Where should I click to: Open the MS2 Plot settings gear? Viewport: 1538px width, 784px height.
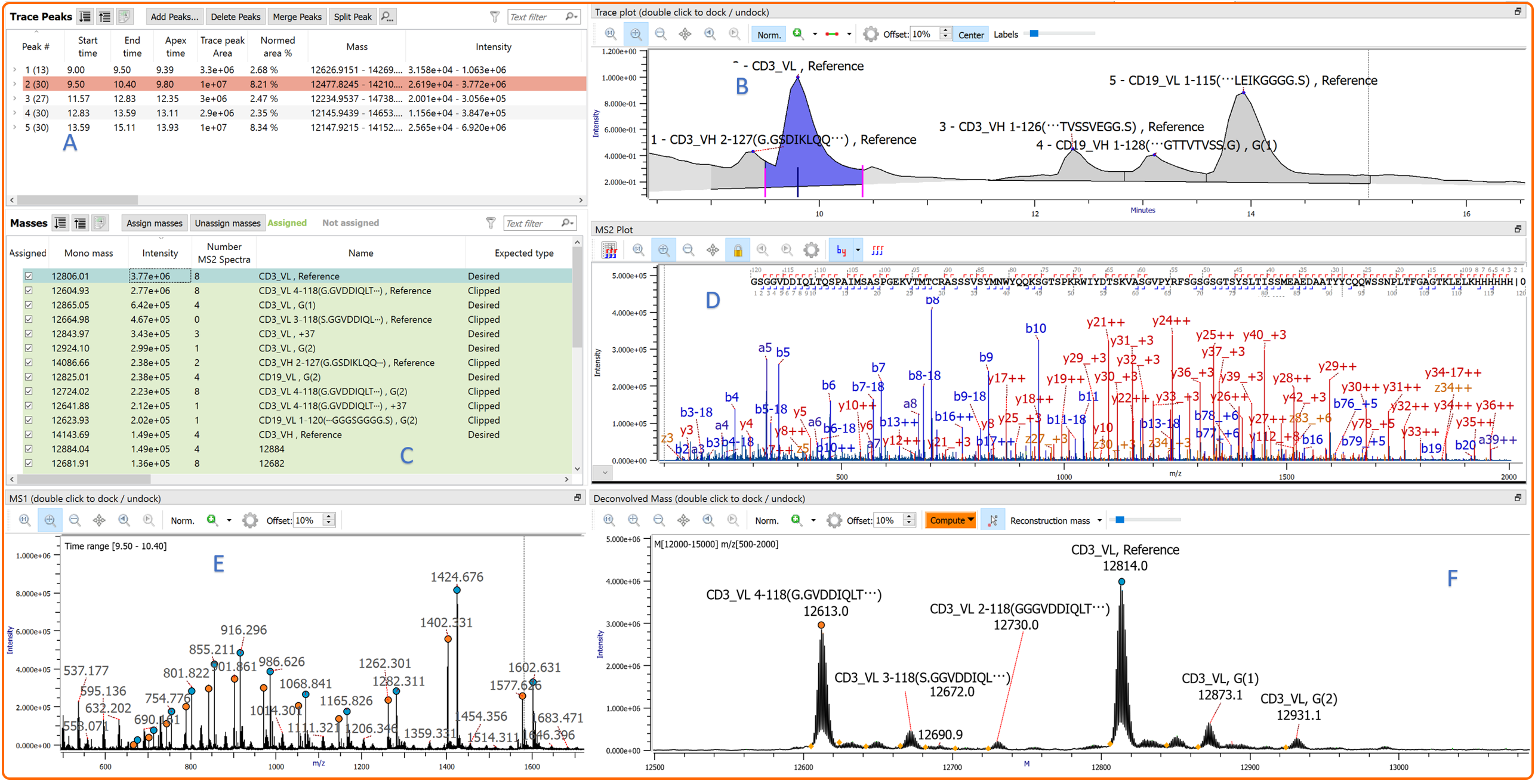(x=811, y=250)
